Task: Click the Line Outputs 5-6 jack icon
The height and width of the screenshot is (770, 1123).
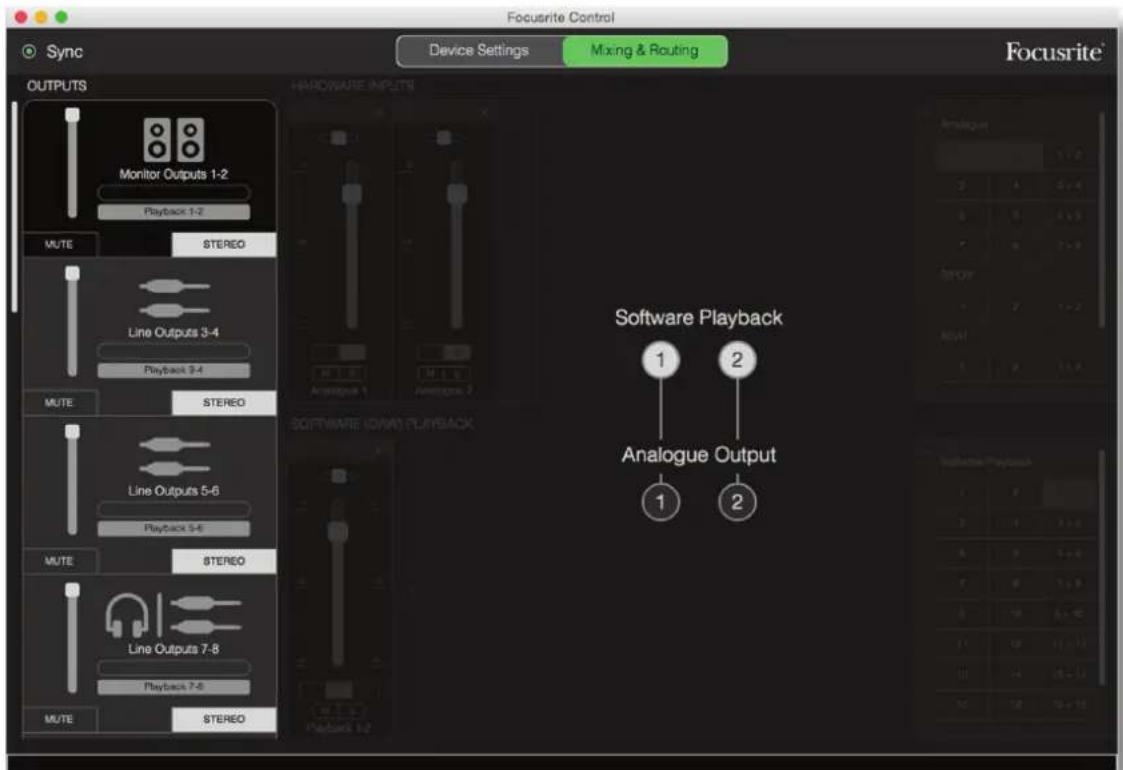Action: coord(174,456)
